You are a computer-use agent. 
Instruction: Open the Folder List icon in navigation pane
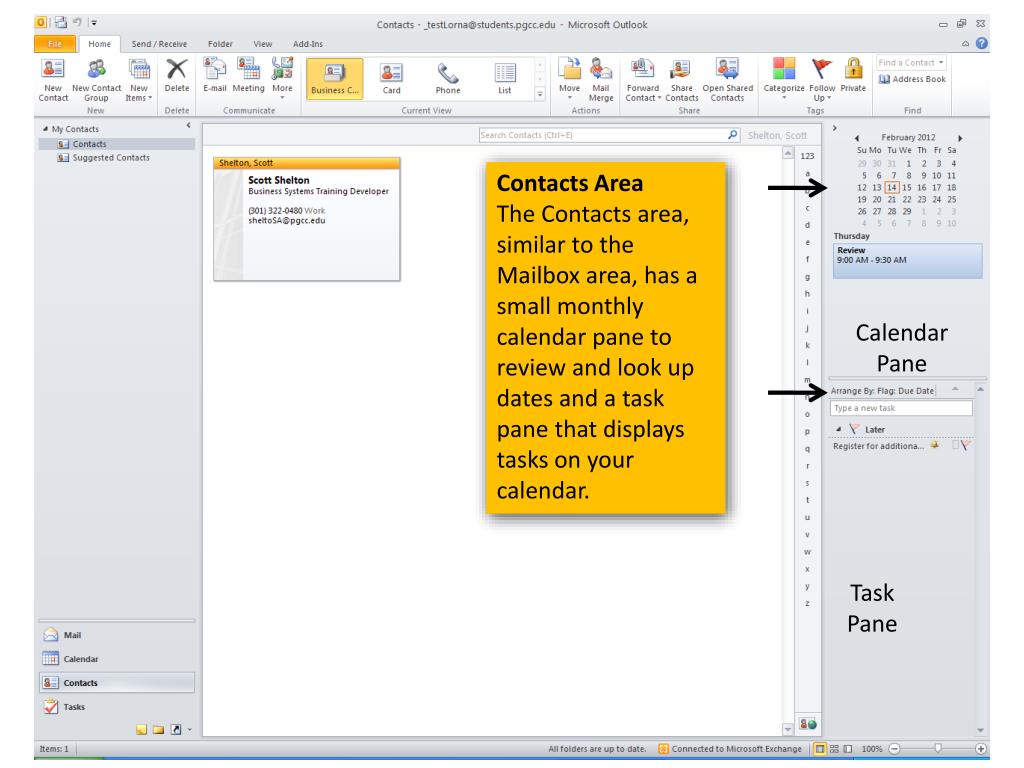click(x=158, y=729)
